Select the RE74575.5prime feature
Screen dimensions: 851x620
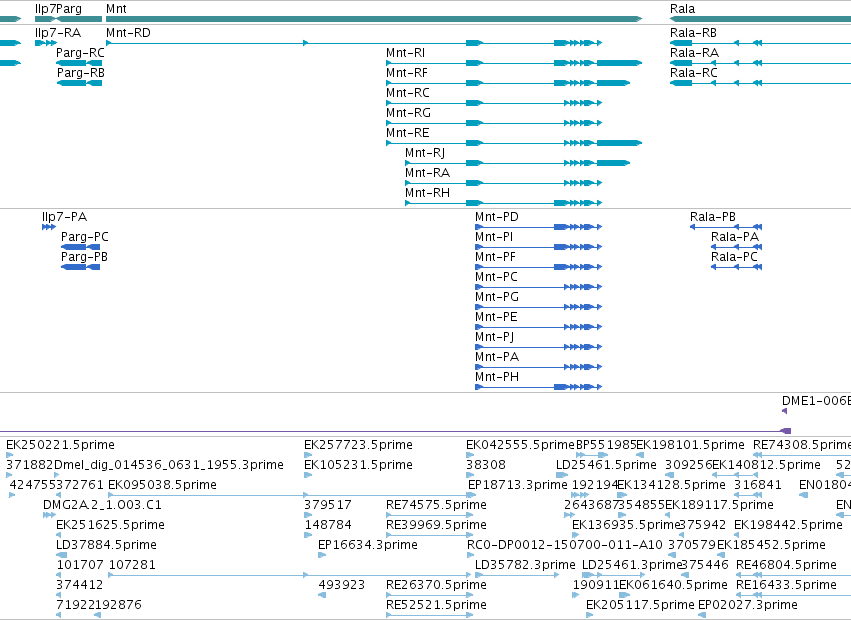pyautogui.click(x=436, y=505)
